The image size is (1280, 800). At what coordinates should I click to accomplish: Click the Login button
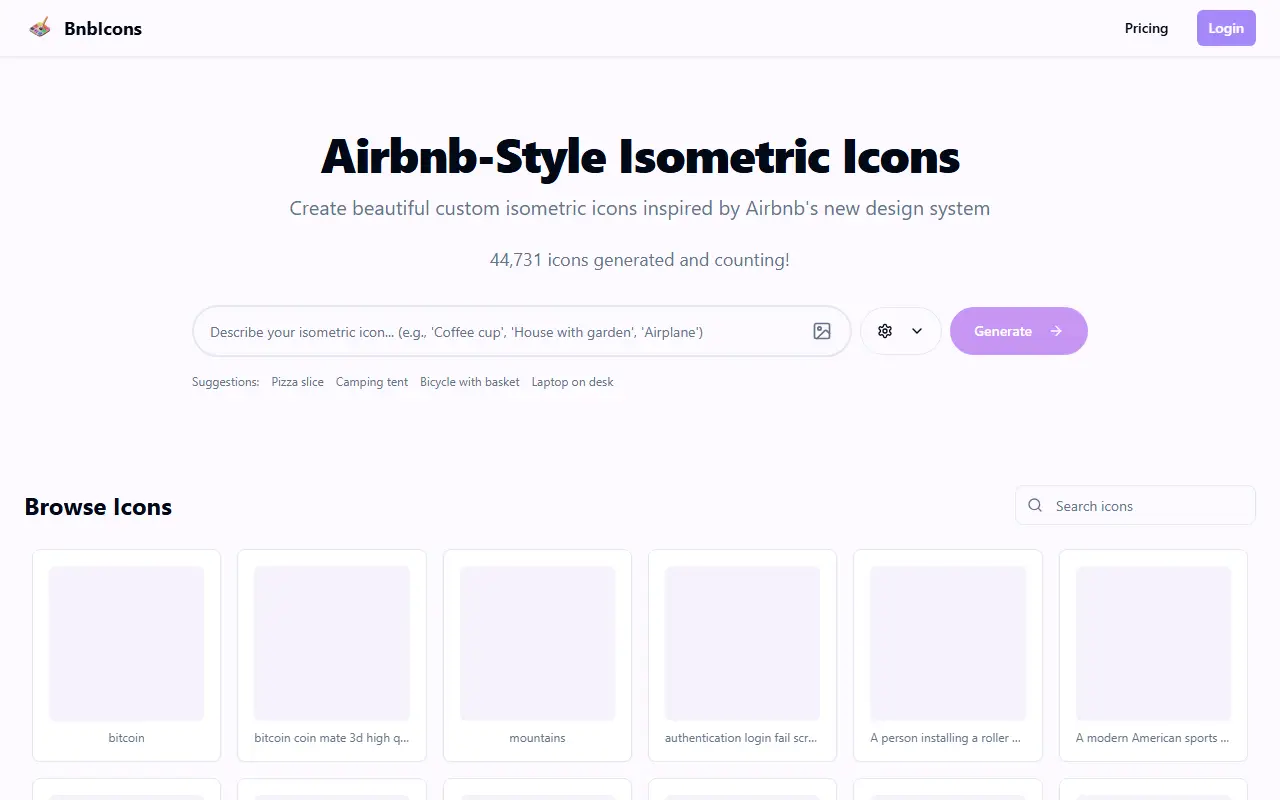tap(1226, 28)
